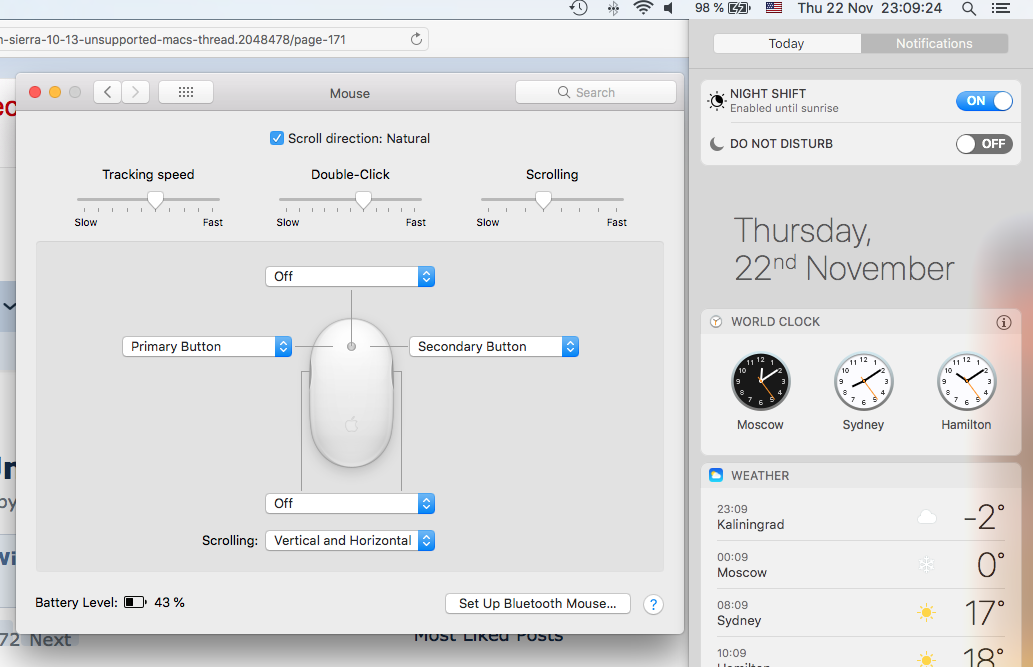Turn on Do Not Disturb switch
Image resolution: width=1033 pixels, height=667 pixels.
[984, 144]
